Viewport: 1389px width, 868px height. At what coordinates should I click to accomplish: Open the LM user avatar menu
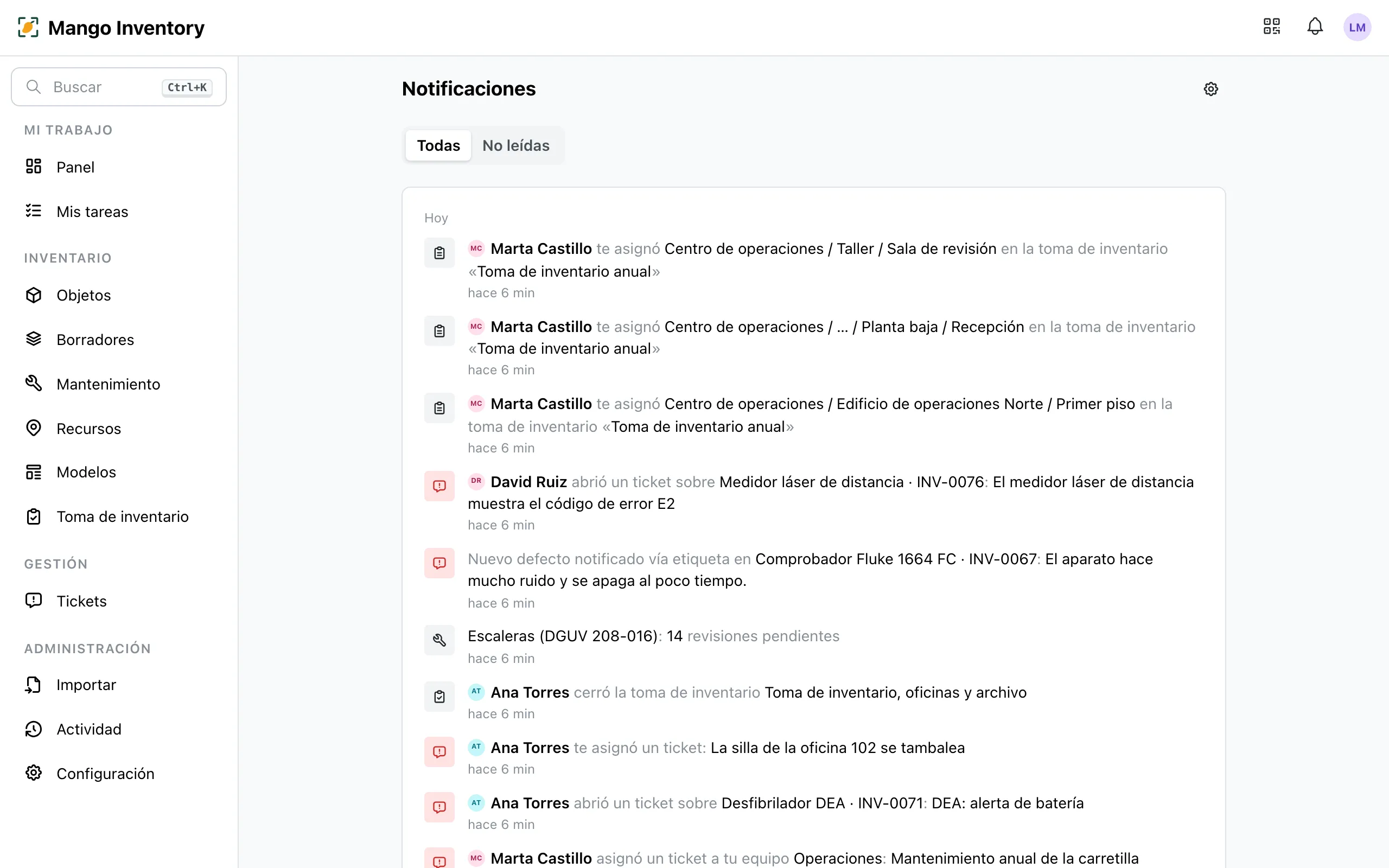click(x=1357, y=27)
